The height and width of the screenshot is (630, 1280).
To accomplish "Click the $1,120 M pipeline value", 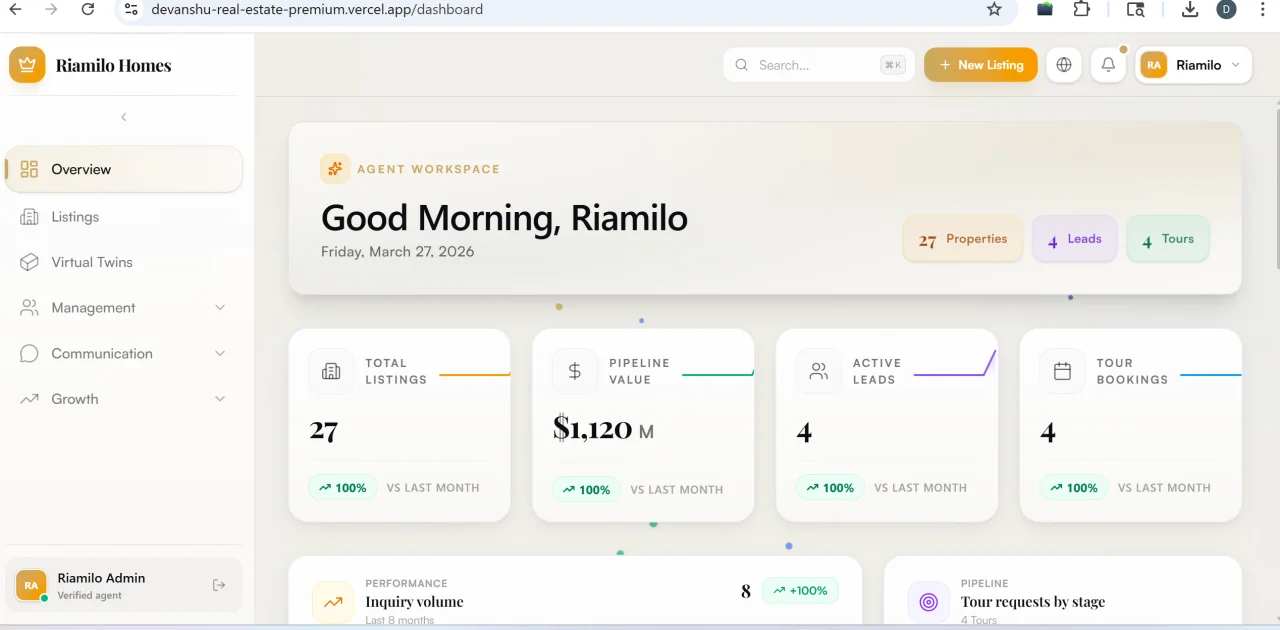I will pos(604,429).
